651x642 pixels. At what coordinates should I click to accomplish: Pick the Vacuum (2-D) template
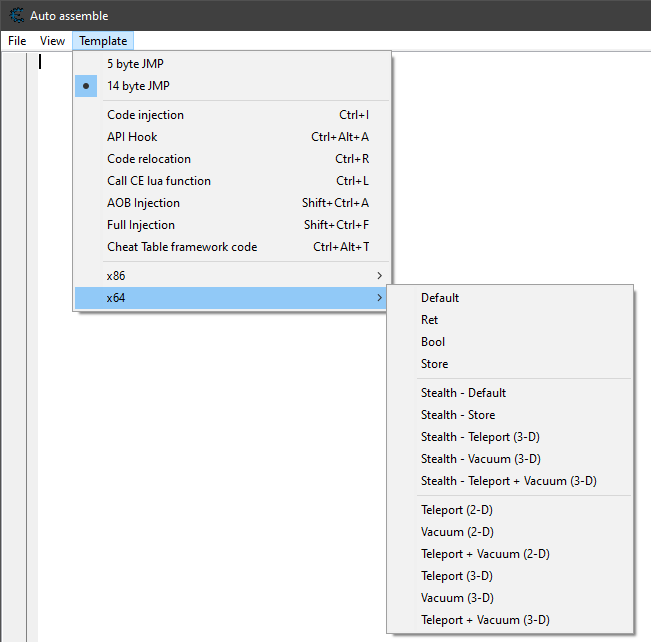pyautogui.click(x=457, y=532)
